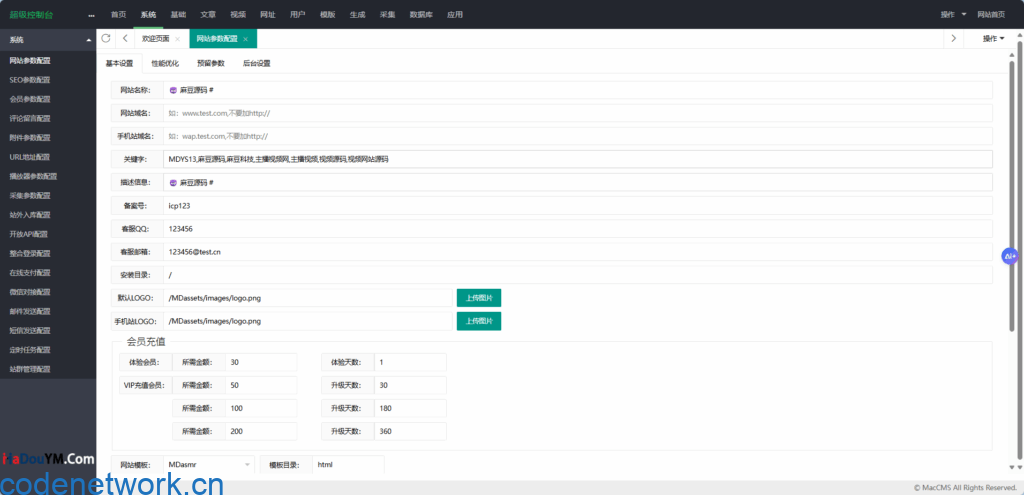Go to 首页 in the top navigation
Screen dimensions: 1024x495
118,14
